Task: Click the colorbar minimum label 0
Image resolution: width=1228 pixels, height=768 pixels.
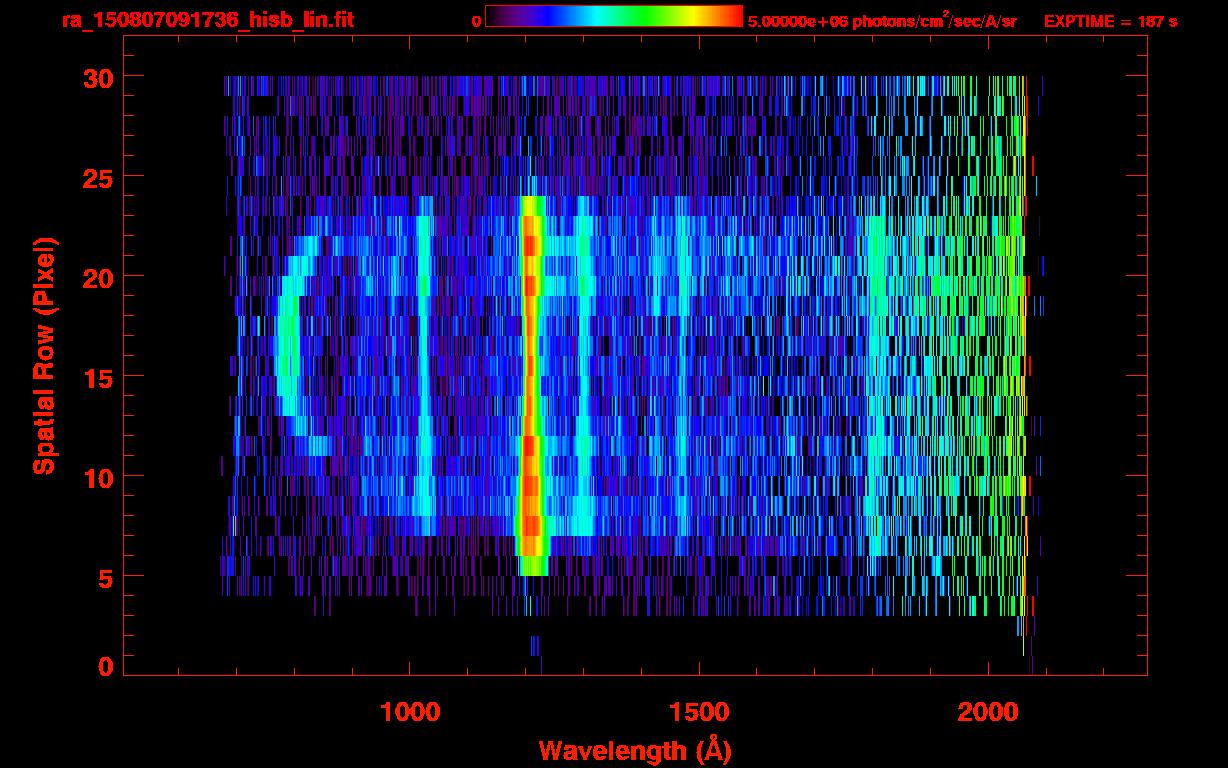Action: point(476,21)
